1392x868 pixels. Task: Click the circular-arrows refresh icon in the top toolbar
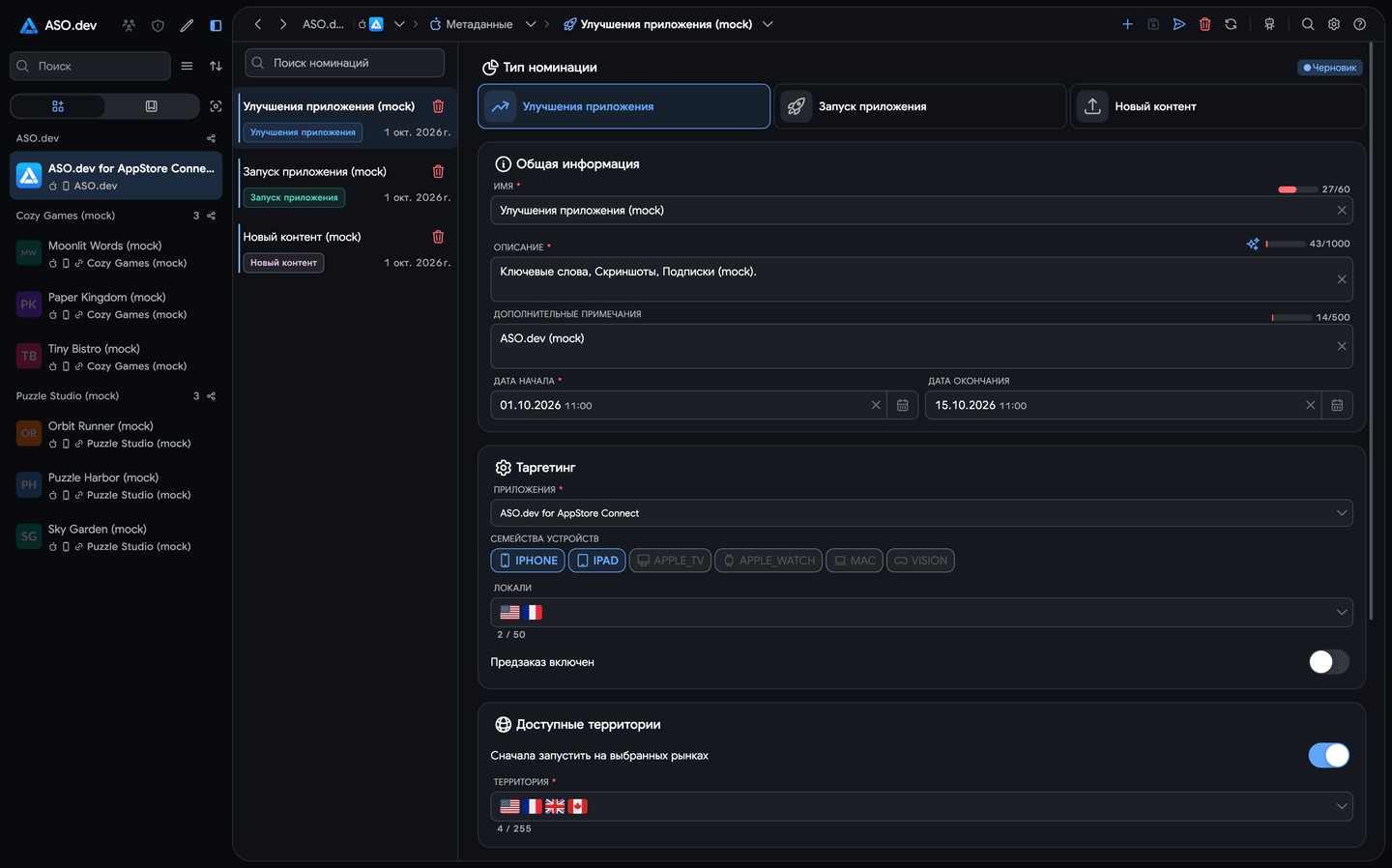[1231, 24]
